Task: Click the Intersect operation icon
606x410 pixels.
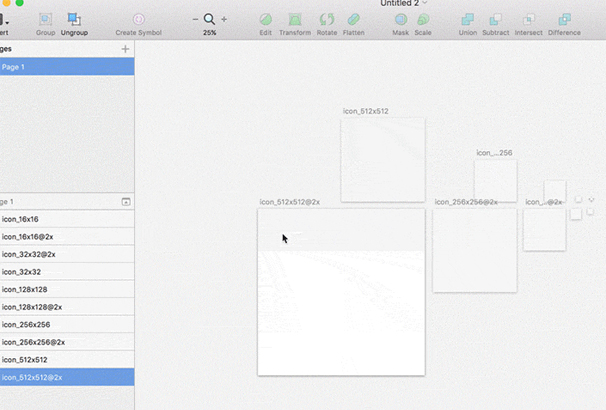Action: [x=528, y=20]
